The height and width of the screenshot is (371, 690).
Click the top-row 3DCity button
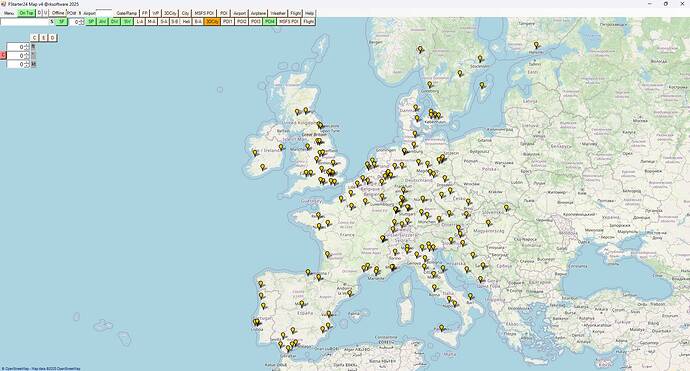point(170,13)
